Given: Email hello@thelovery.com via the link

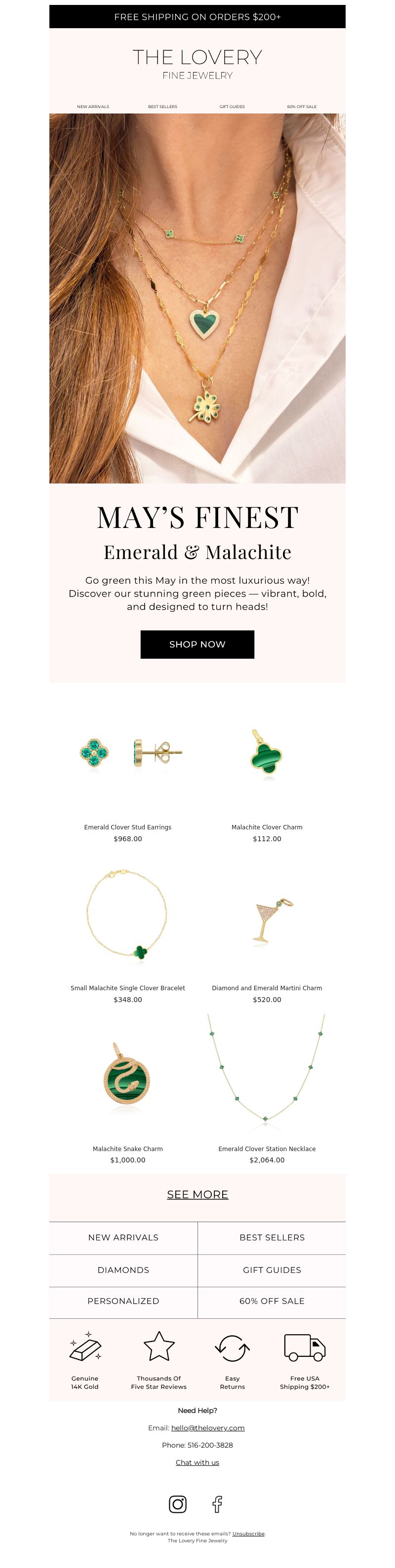Looking at the screenshot, I should click(208, 1427).
